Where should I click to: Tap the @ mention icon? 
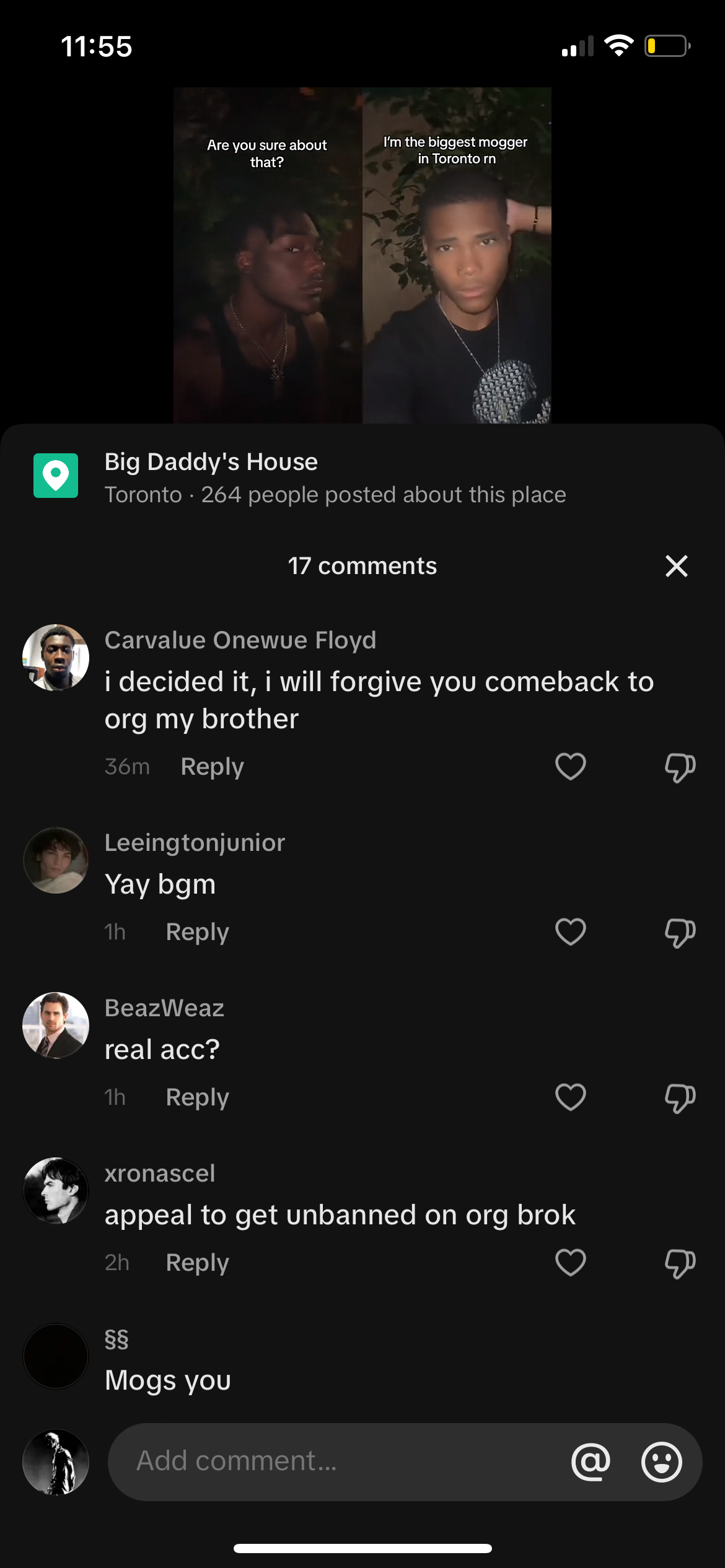click(x=591, y=1462)
